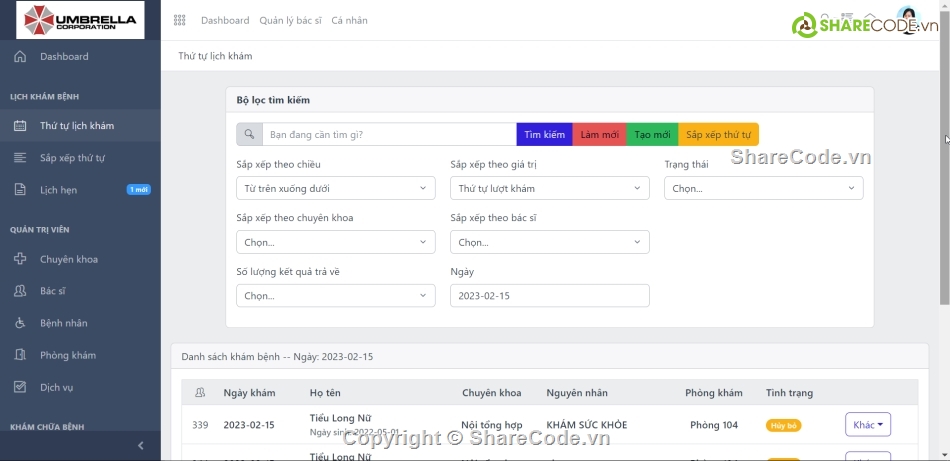
Task: Click the Dashboard home icon in sidebar
Action: [x=20, y=57]
